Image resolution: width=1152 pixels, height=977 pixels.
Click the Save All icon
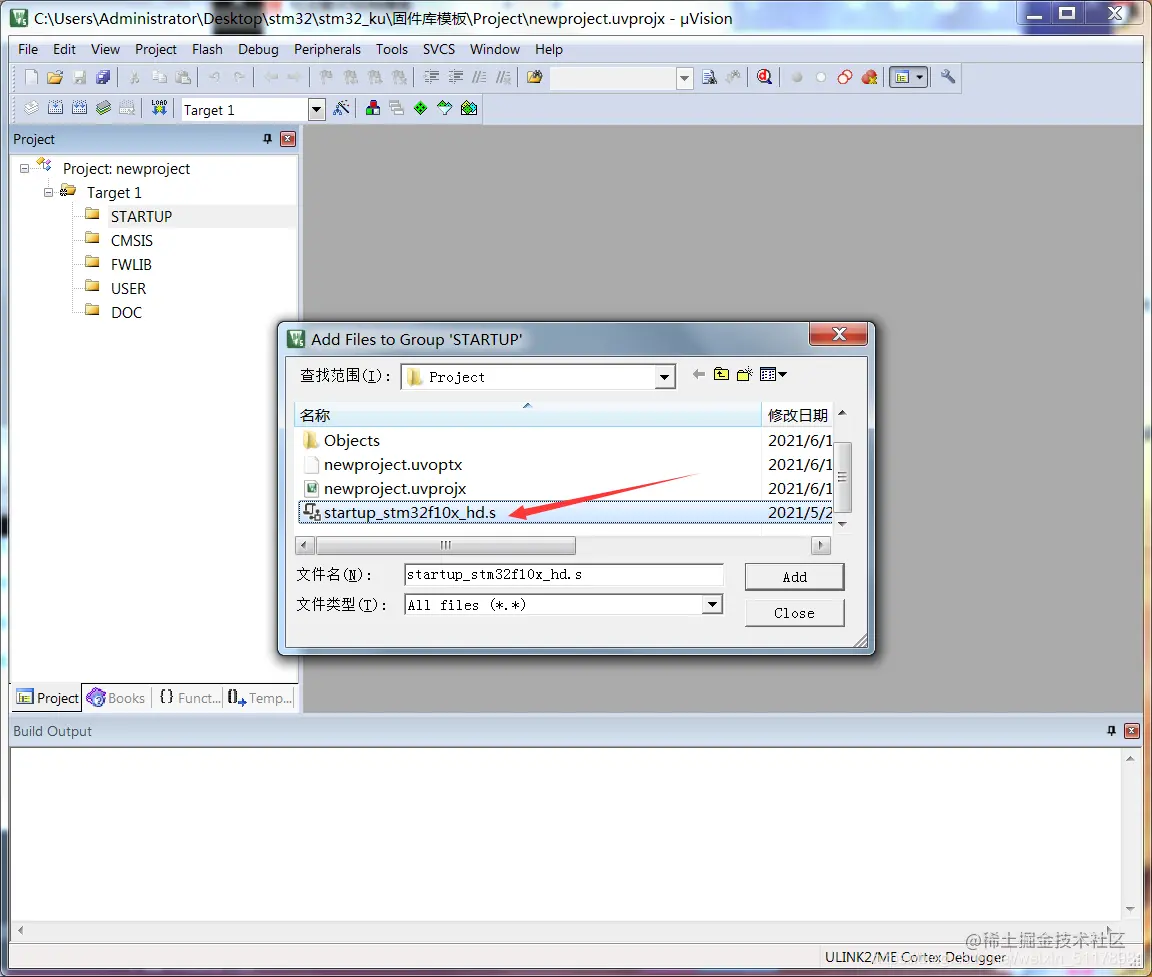[x=104, y=77]
